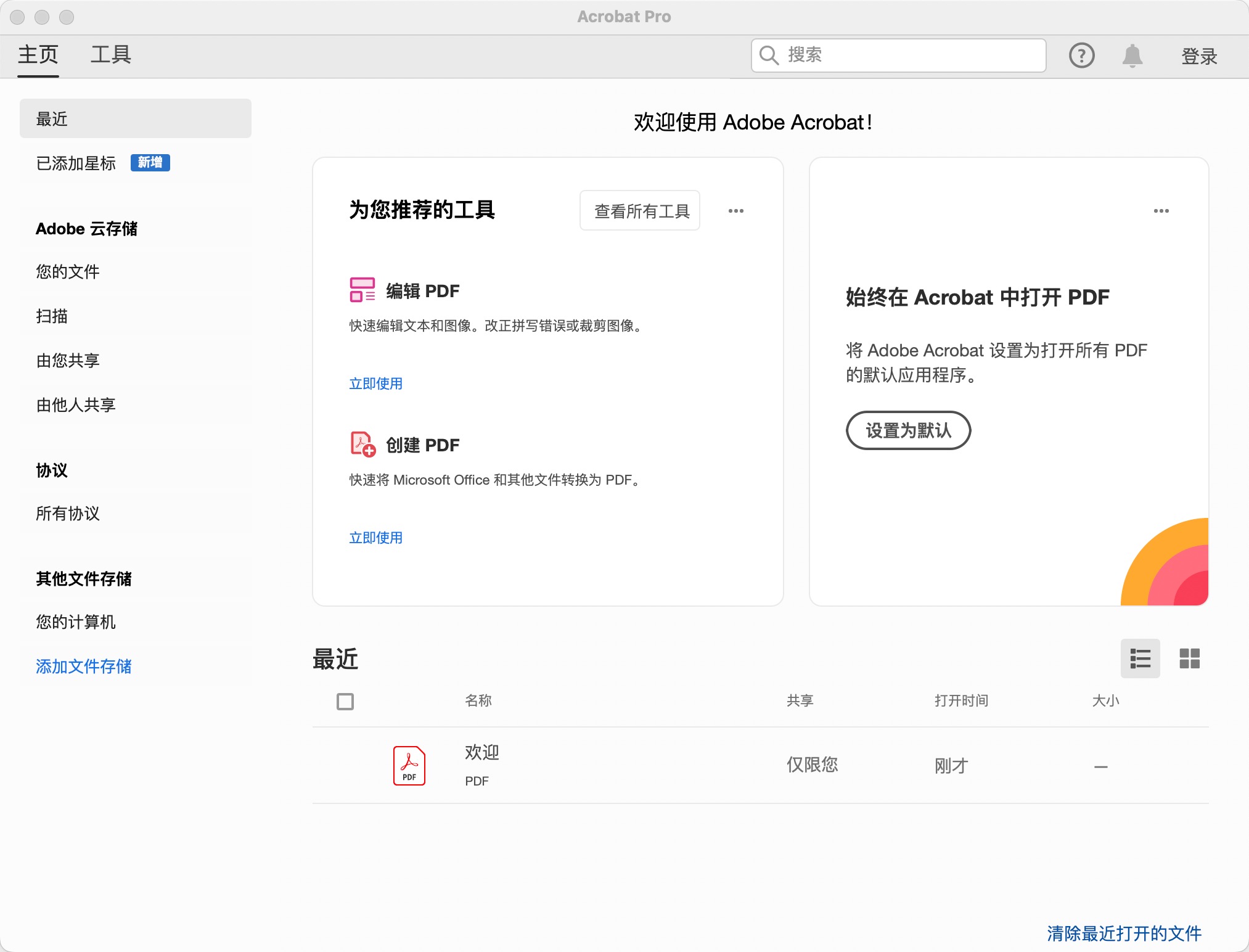Click the PDF type label under 欢迎
The width and height of the screenshot is (1249, 952).
(x=477, y=781)
